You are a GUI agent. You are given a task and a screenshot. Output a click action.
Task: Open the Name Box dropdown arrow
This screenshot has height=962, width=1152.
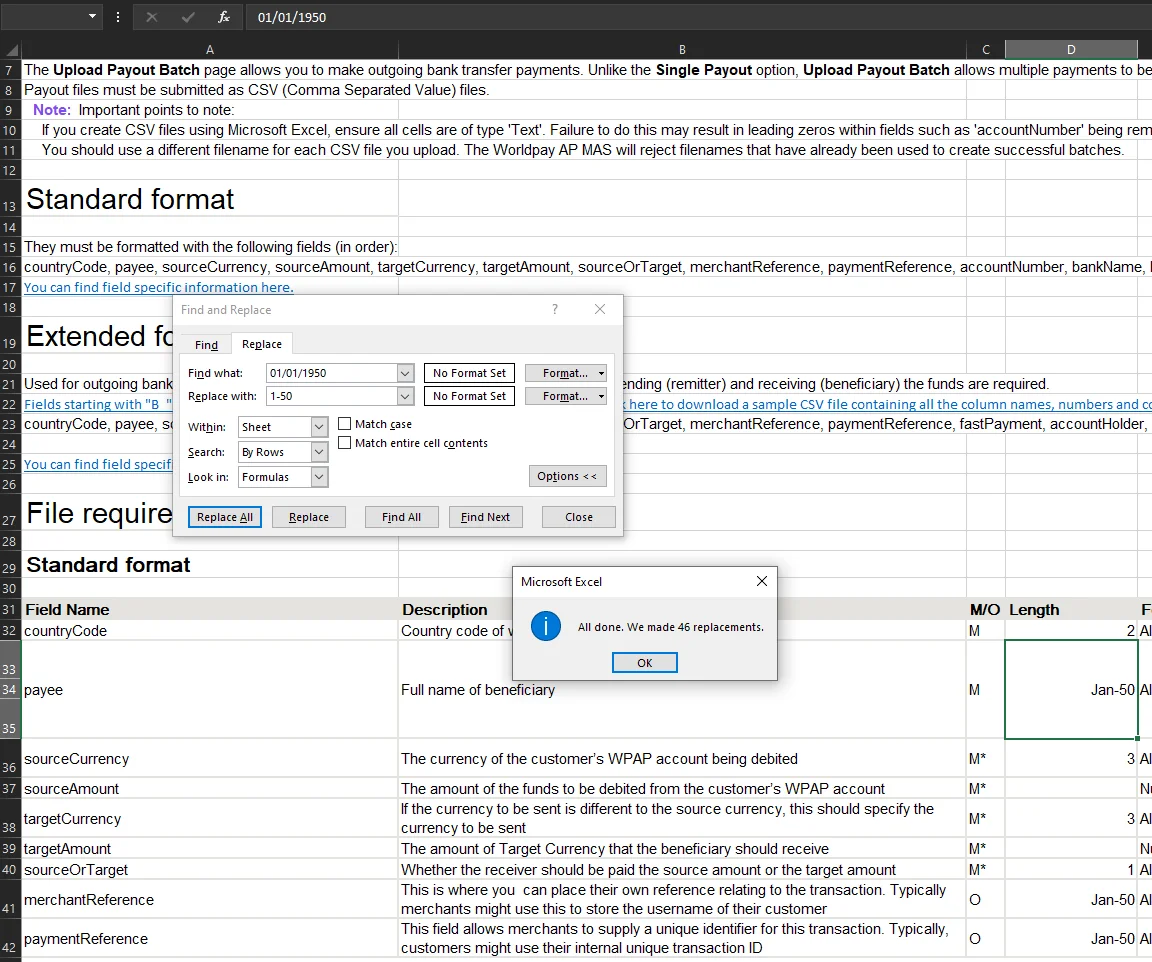click(93, 16)
